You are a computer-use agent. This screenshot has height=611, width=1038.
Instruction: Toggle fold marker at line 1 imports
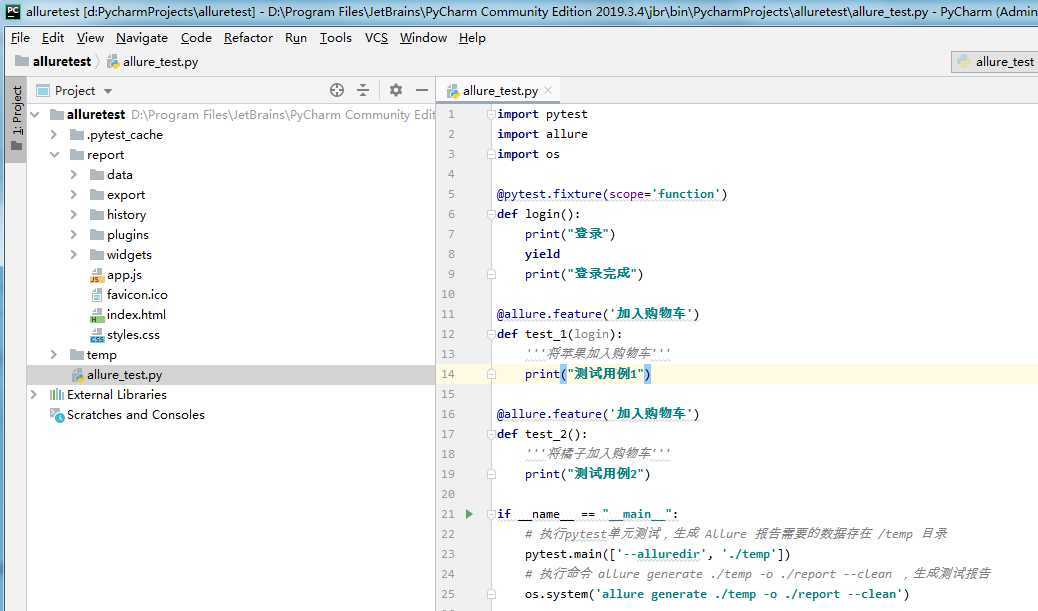[491, 114]
